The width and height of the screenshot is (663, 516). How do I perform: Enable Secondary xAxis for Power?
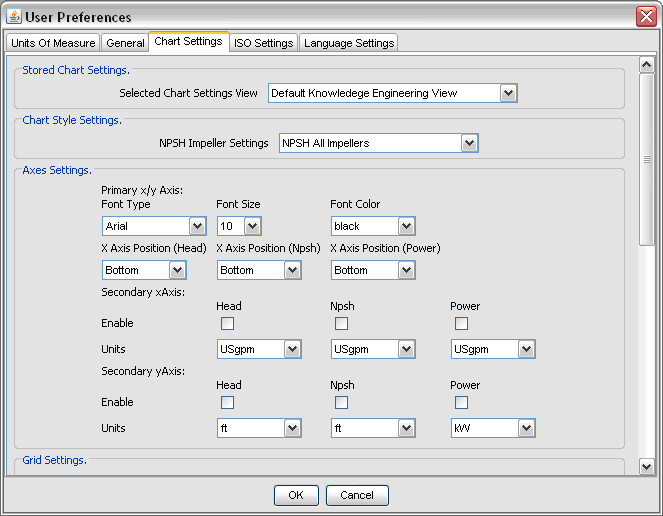click(x=461, y=323)
